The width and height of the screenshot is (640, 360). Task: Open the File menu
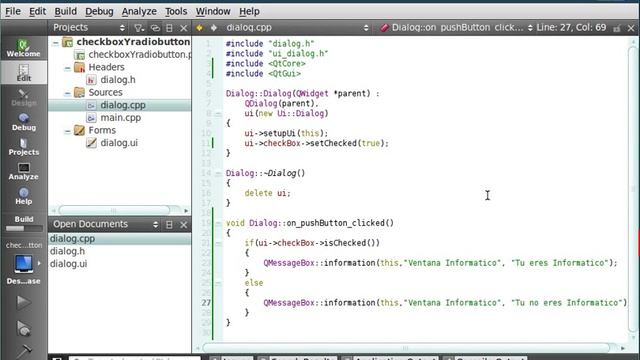click(x=13, y=11)
